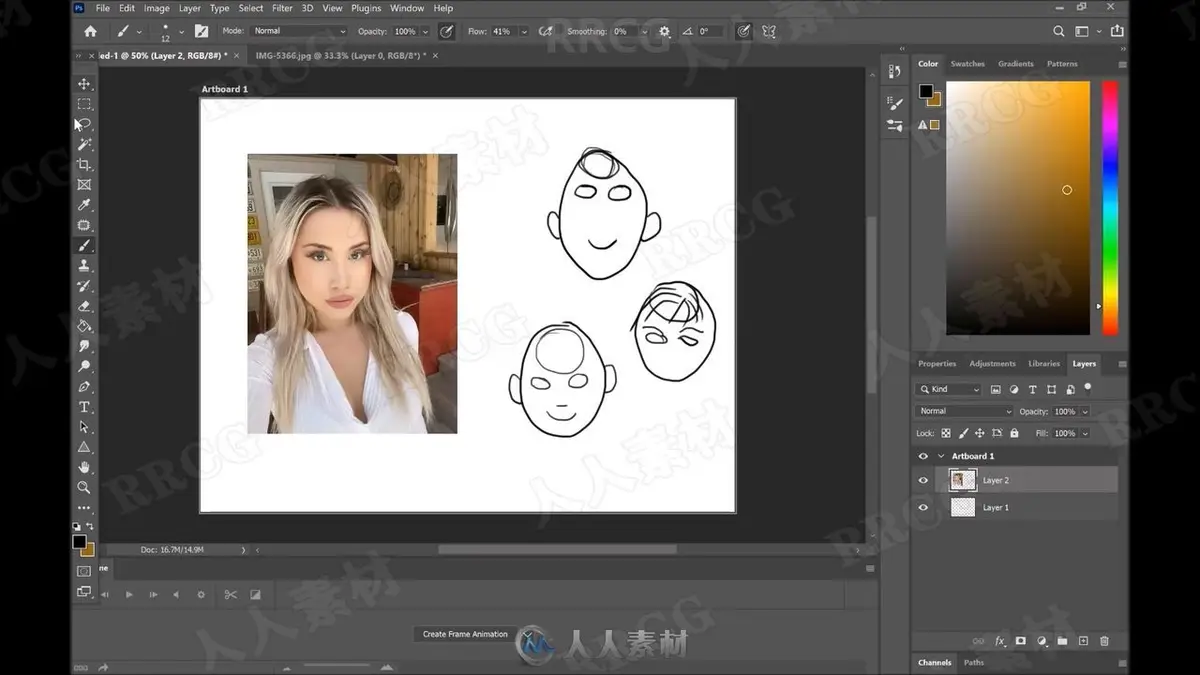Viewport: 1200px width, 675px height.
Task: Click Create Frame Animation button
Action: tap(465, 634)
